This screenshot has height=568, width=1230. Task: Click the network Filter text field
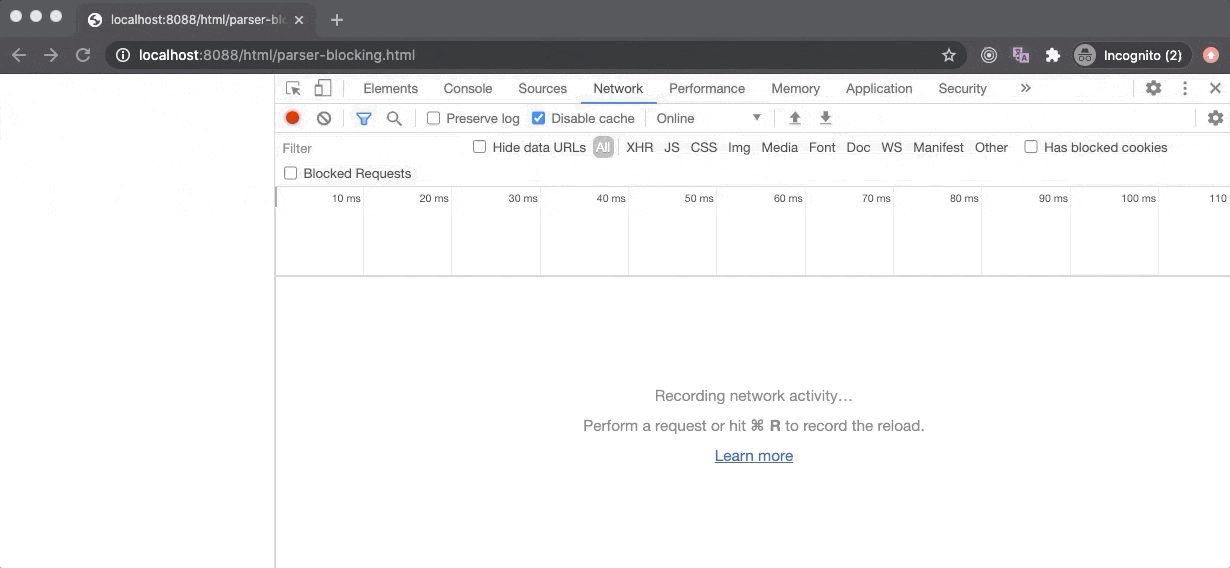(x=371, y=148)
